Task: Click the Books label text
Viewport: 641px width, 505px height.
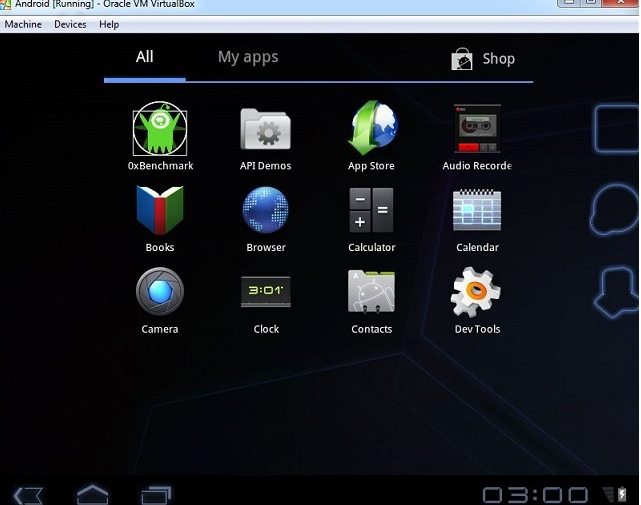Action: (160, 247)
